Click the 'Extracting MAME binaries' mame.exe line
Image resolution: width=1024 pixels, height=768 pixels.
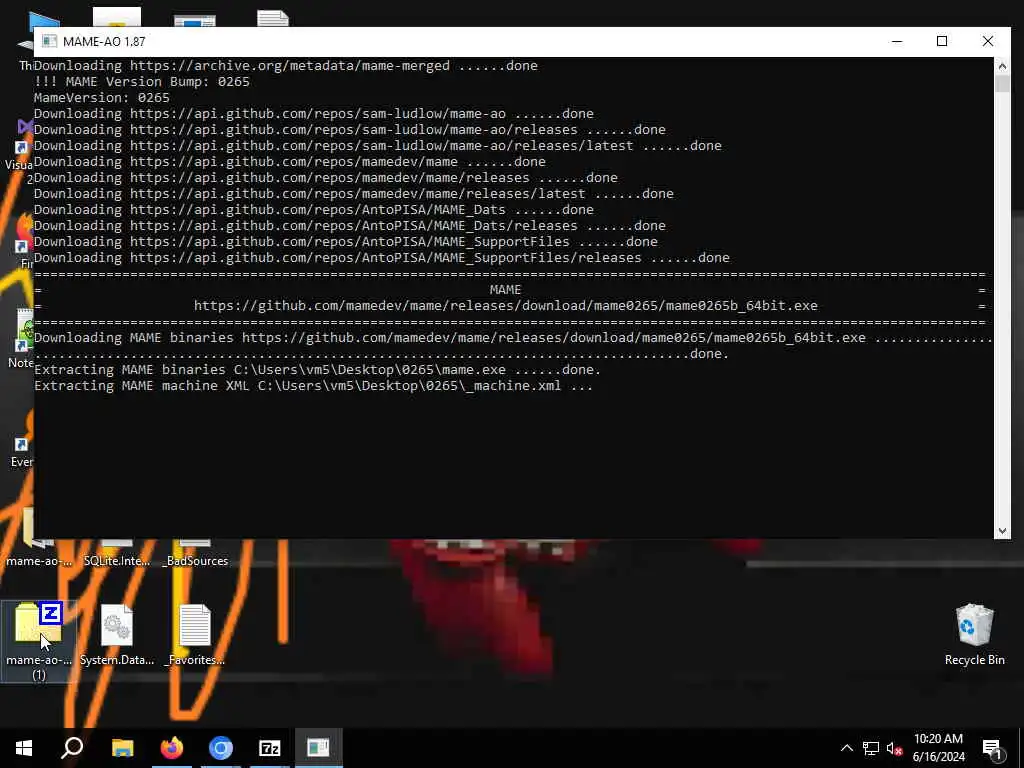click(x=317, y=370)
